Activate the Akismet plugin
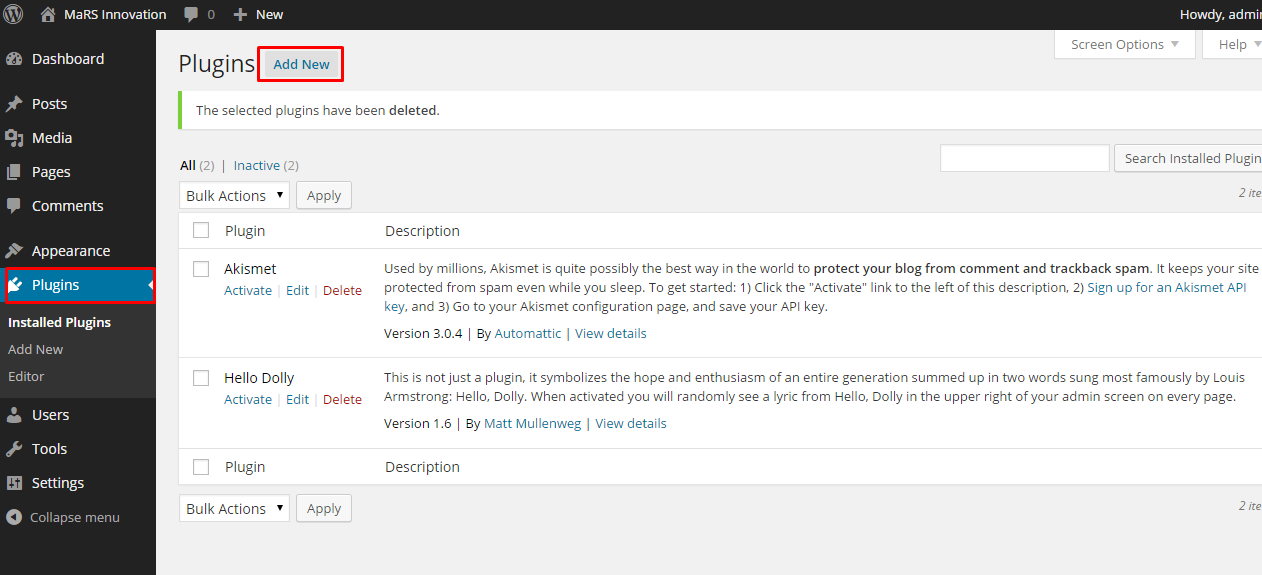 248,290
